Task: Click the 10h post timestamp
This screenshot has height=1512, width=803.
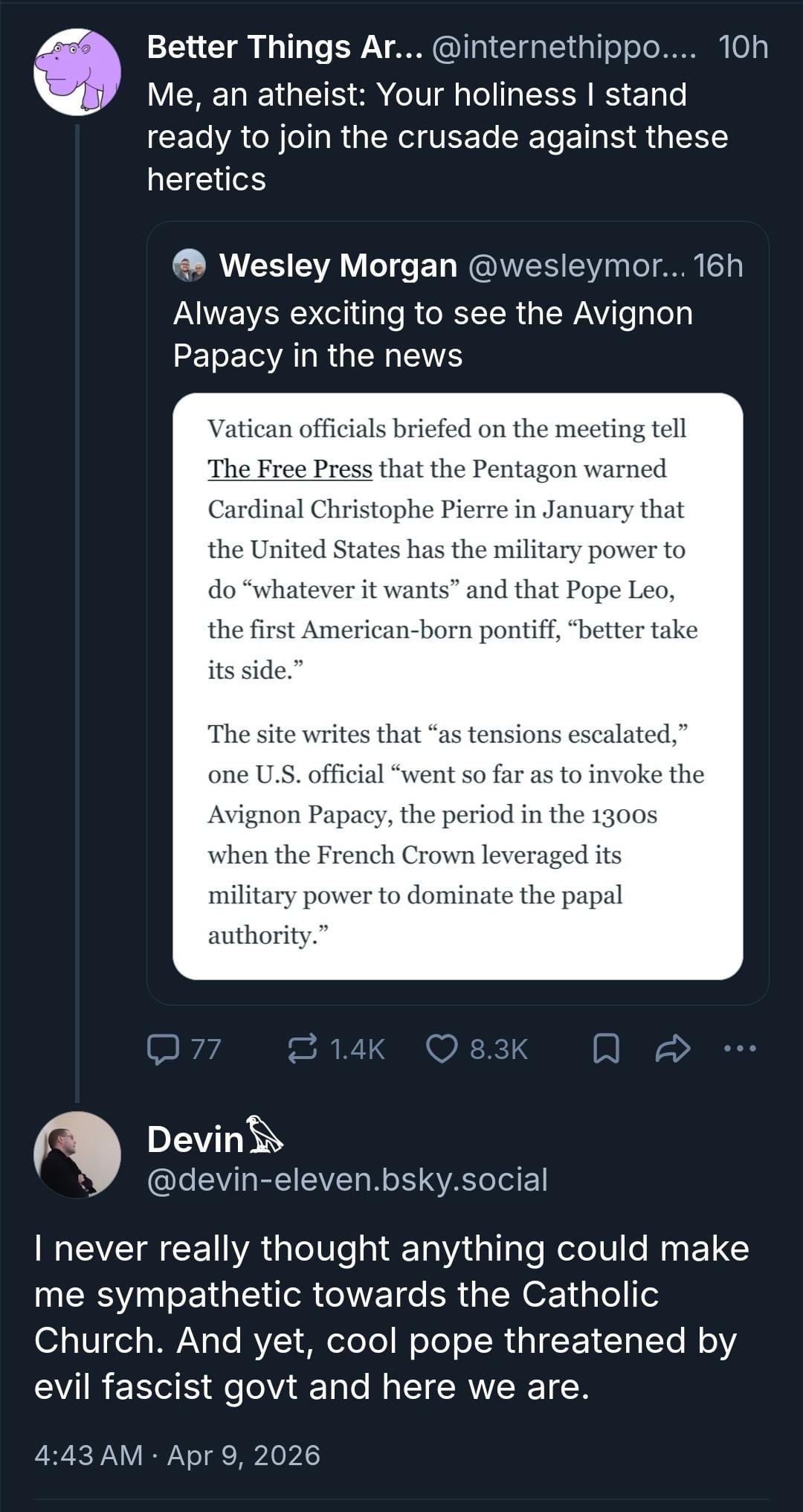Action: 743,47
